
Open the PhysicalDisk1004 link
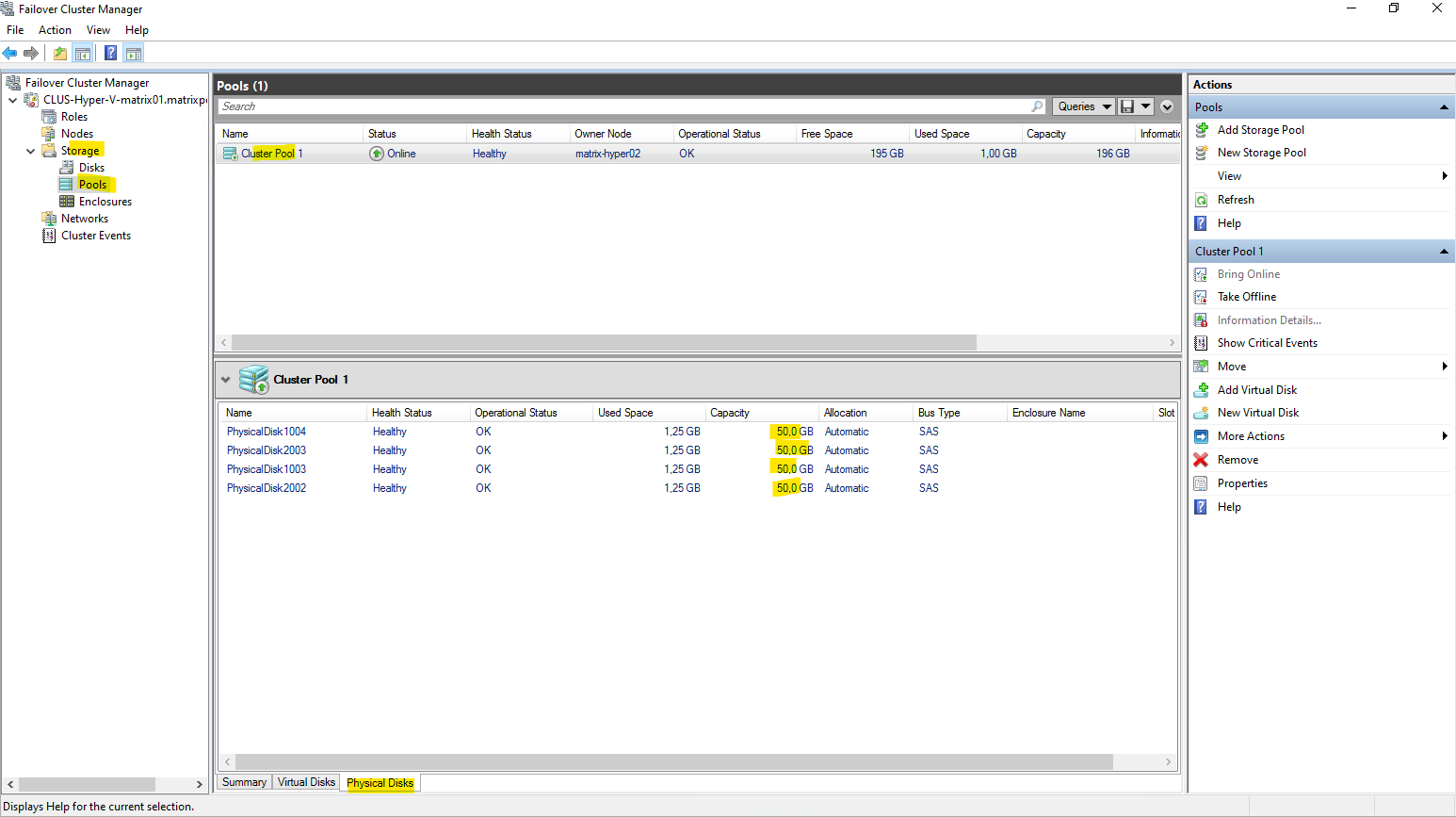pos(267,432)
